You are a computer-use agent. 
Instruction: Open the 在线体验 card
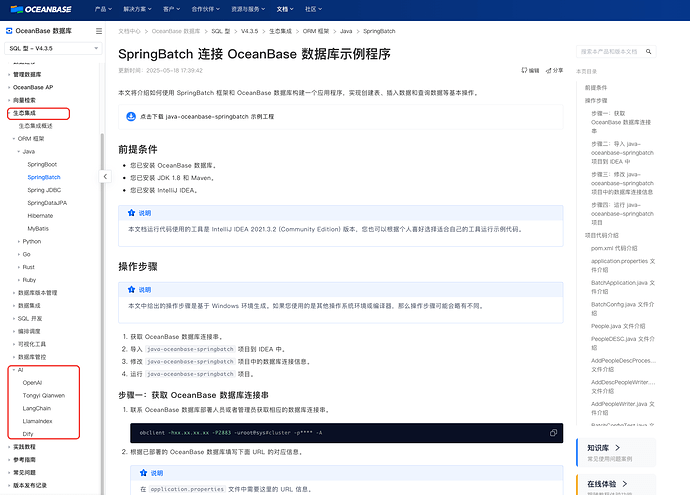click(x=616, y=485)
